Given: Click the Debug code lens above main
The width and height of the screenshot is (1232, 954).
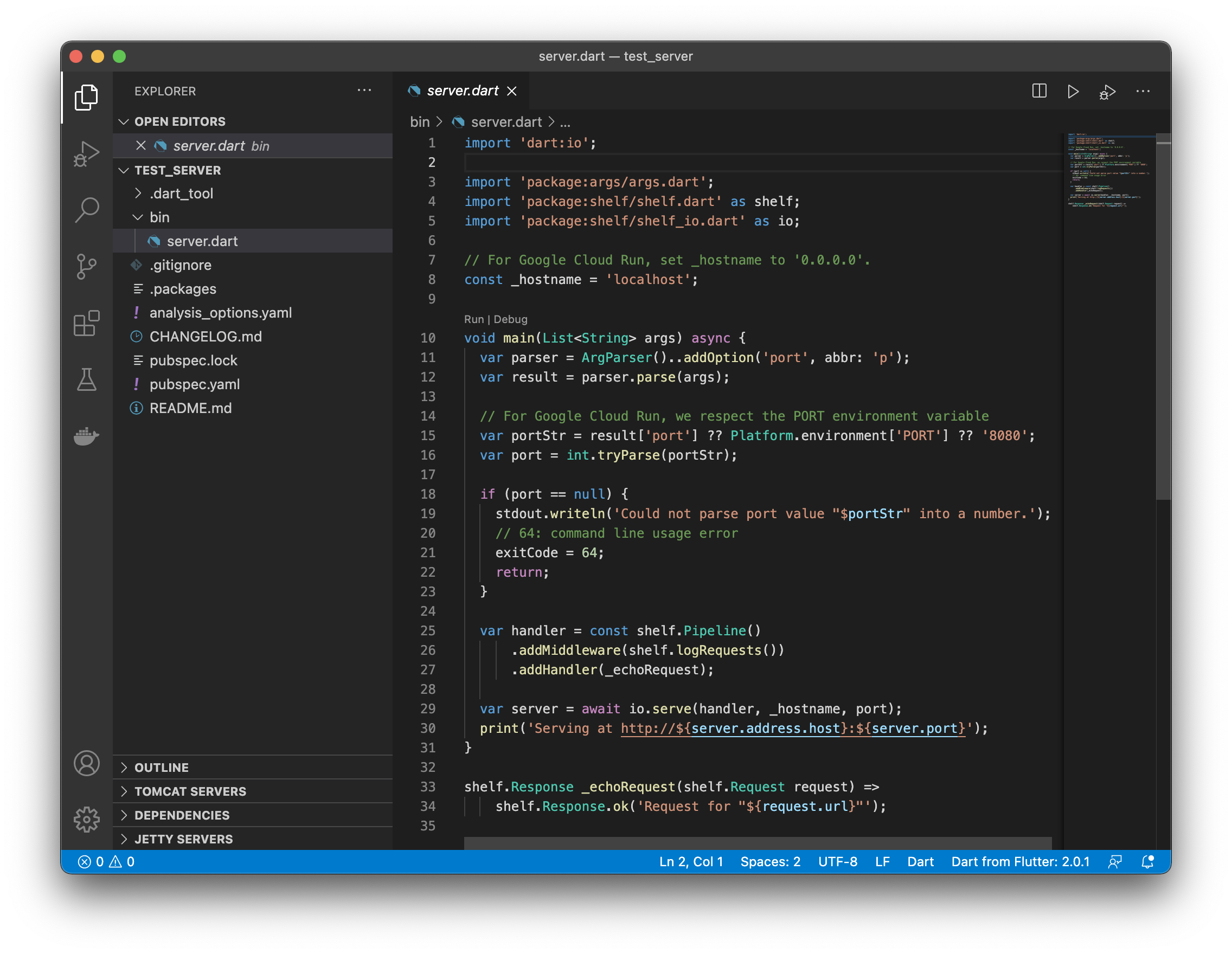Looking at the screenshot, I should (510, 319).
